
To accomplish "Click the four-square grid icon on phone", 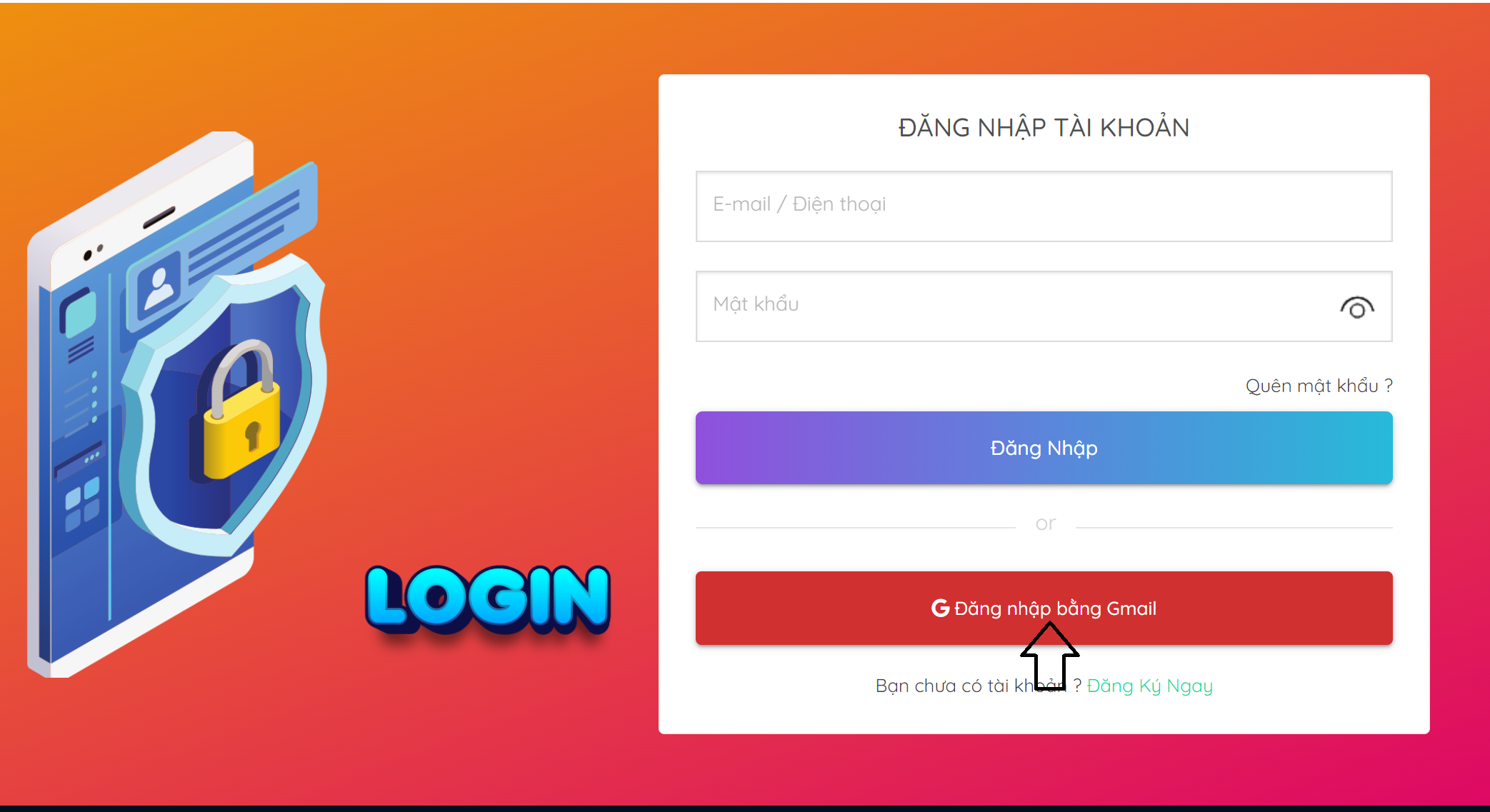I will pyautogui.click(x=82, y=503).
